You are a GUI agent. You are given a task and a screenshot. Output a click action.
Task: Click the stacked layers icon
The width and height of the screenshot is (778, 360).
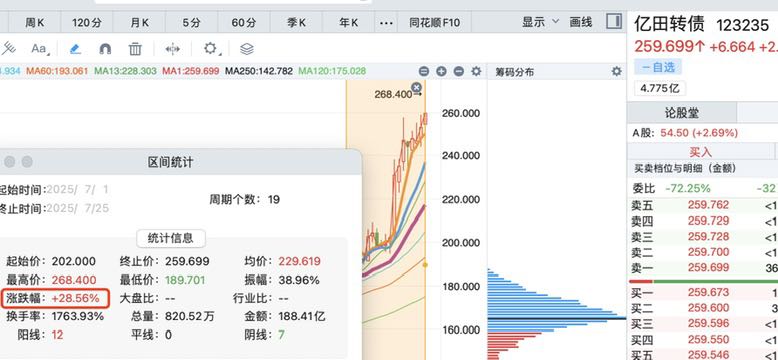click(x=247, y=49)
